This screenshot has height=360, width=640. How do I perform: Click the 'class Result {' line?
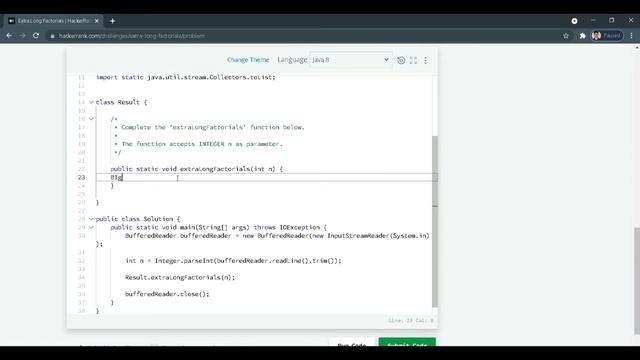[x=121, y=102]
